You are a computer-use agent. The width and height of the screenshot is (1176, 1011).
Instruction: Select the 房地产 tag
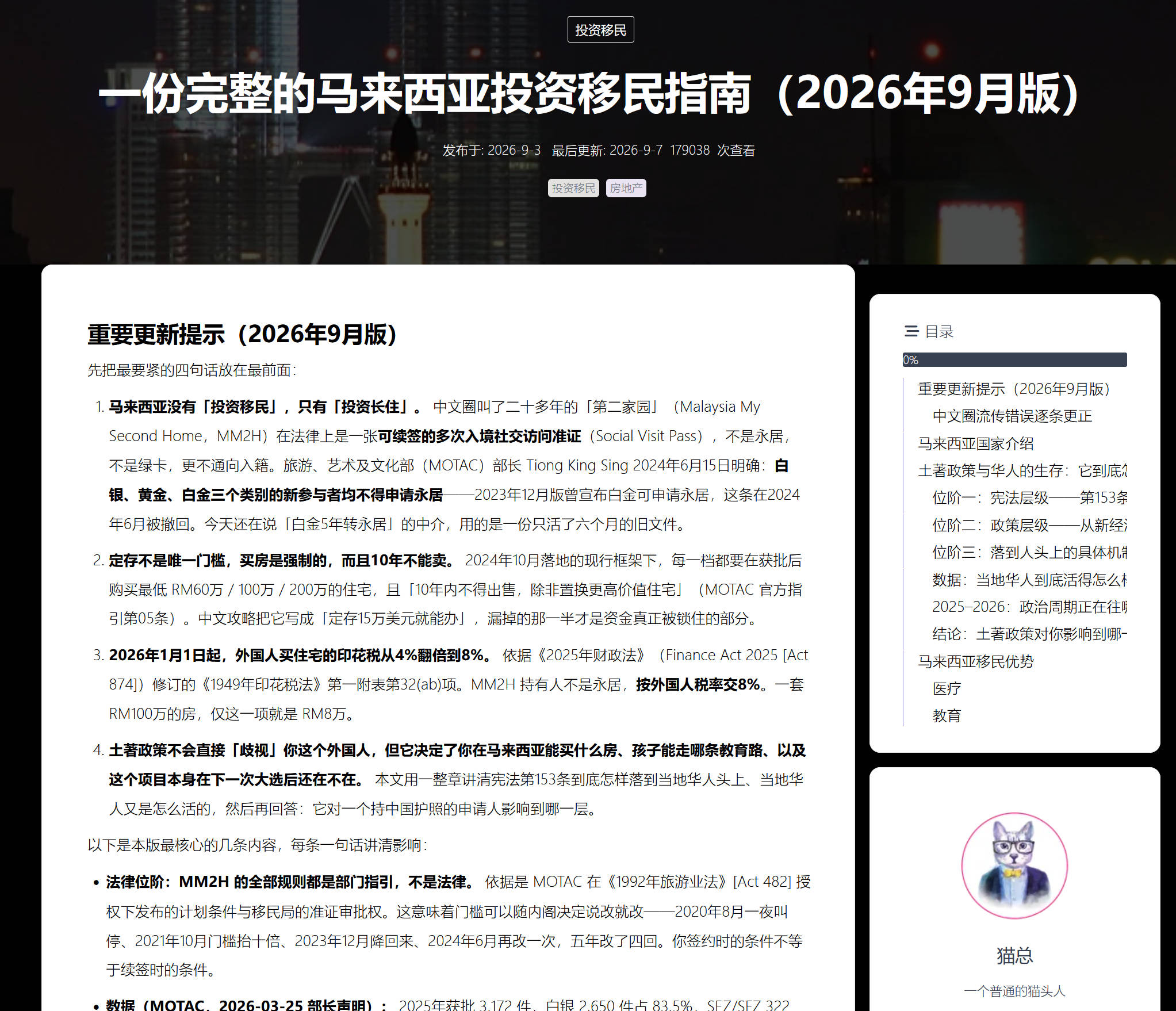click(626, 188)
